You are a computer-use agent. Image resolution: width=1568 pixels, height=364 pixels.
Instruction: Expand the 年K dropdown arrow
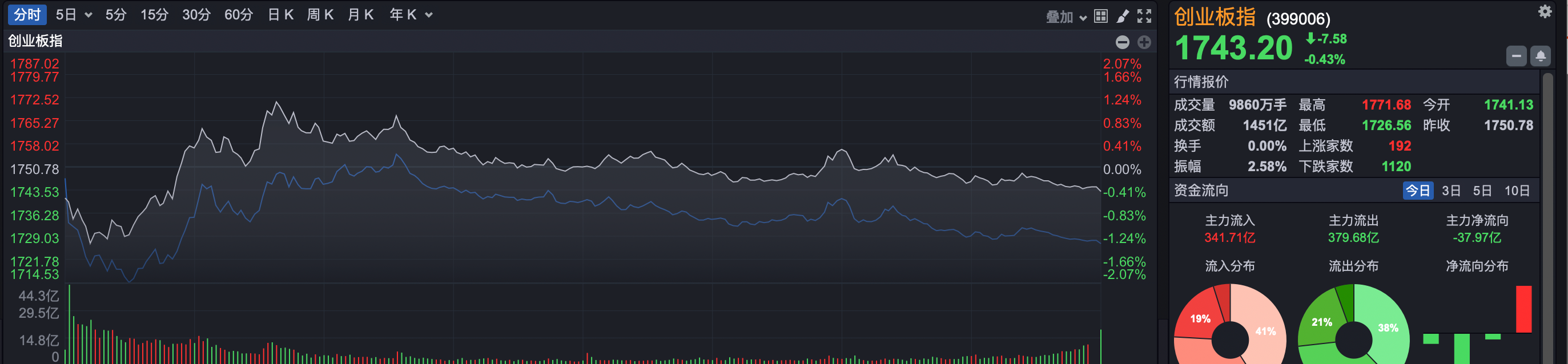point(428,15)
